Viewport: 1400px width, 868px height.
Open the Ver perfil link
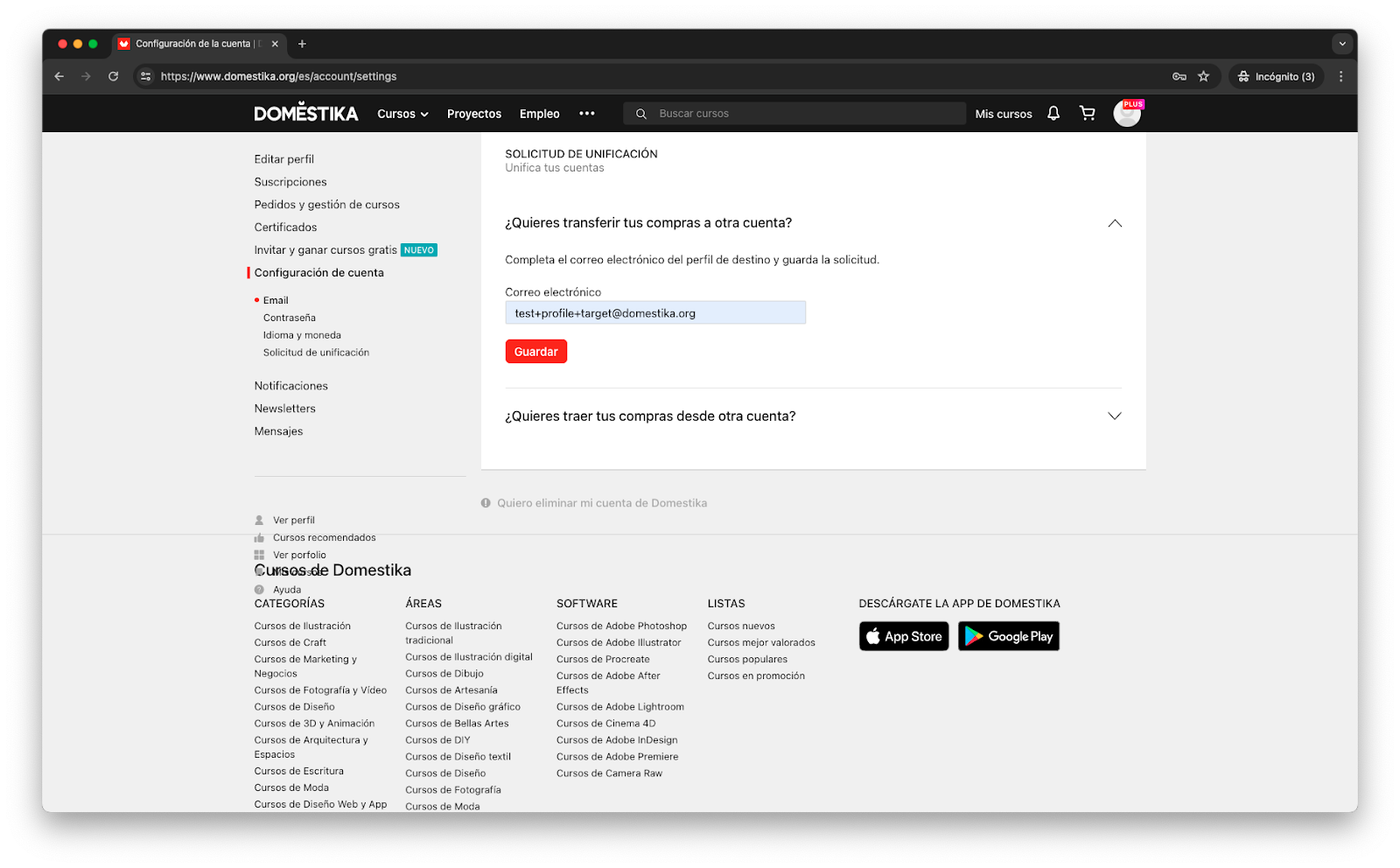[x=294, y=520]
